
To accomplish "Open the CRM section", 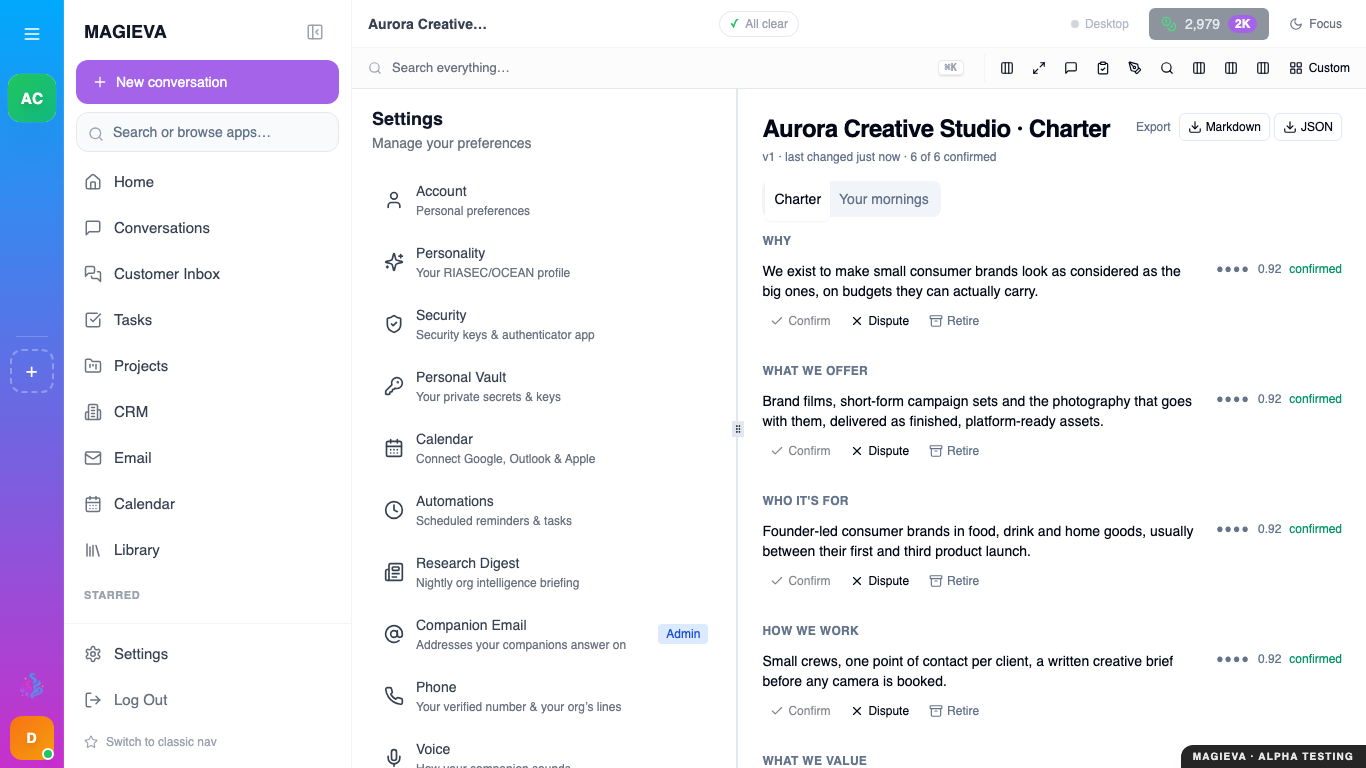I will [x=207, y=412].
